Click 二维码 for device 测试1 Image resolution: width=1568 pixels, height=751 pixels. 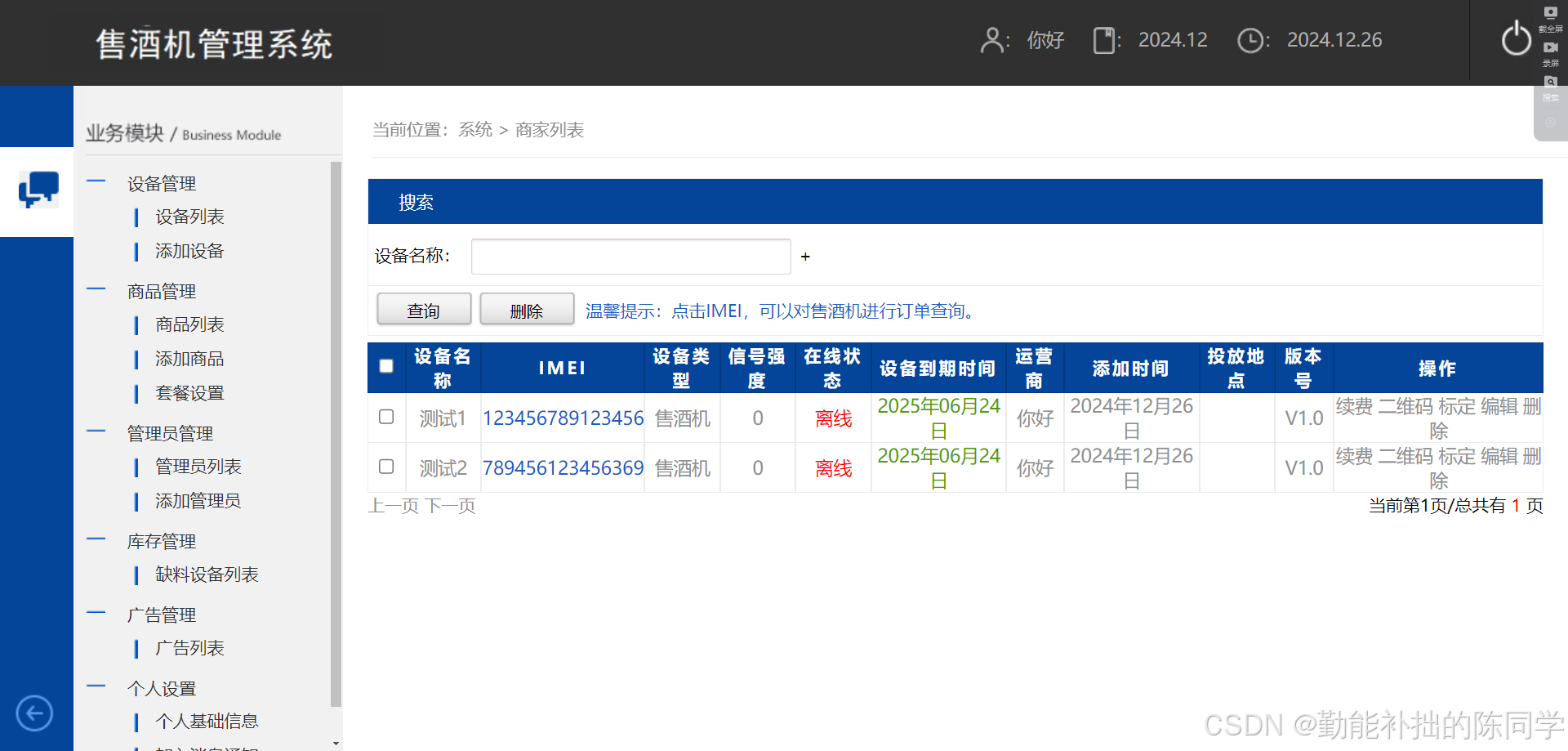1405,406
